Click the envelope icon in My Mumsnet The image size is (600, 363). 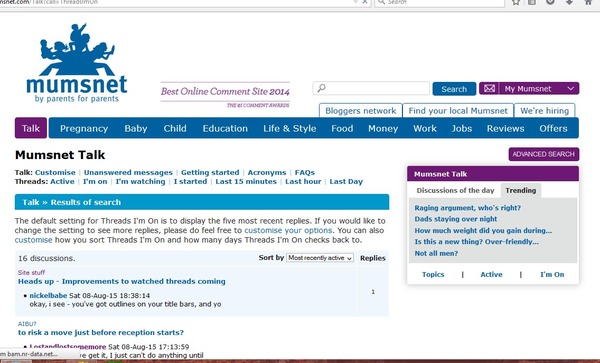pos(489,89)
